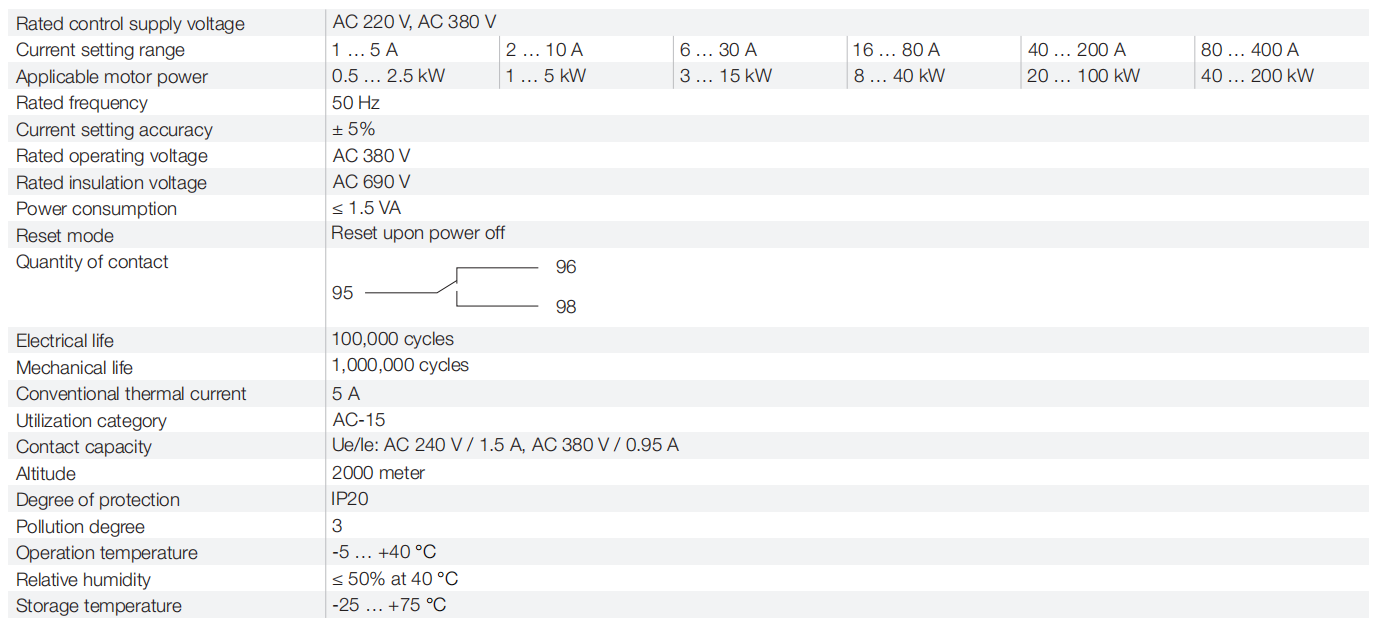Select the "-25 … +75 °C" storage temperature
The height and width of the screenshot is (624, 1378).
click(x=389, y=605)
